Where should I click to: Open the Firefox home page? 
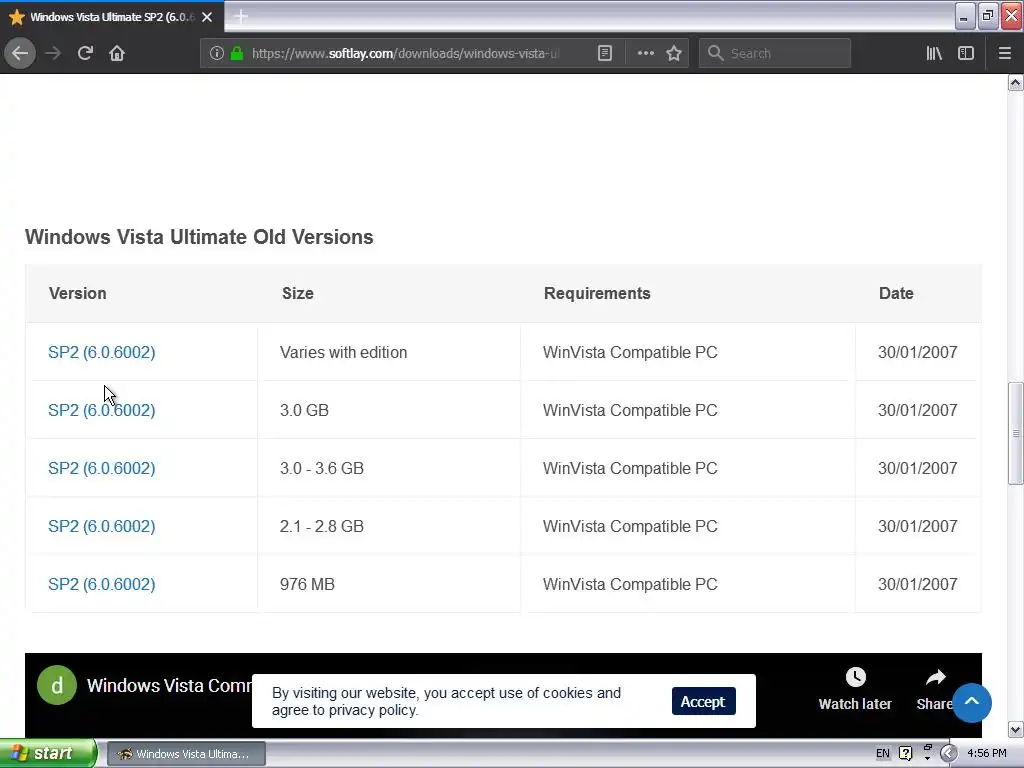(x=117, y=53)
